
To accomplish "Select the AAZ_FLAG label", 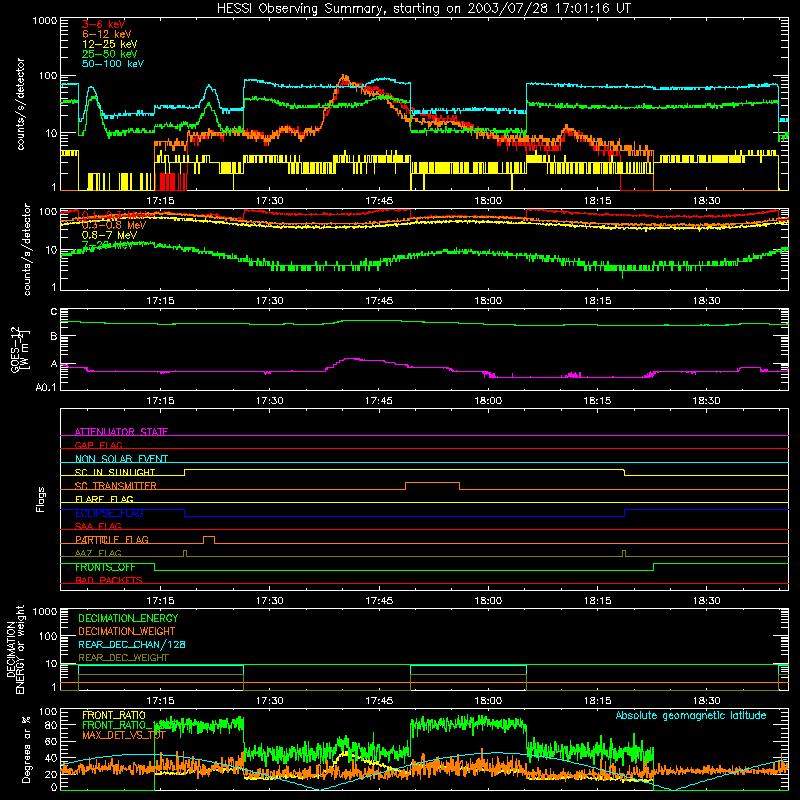I will coord(98,553).
